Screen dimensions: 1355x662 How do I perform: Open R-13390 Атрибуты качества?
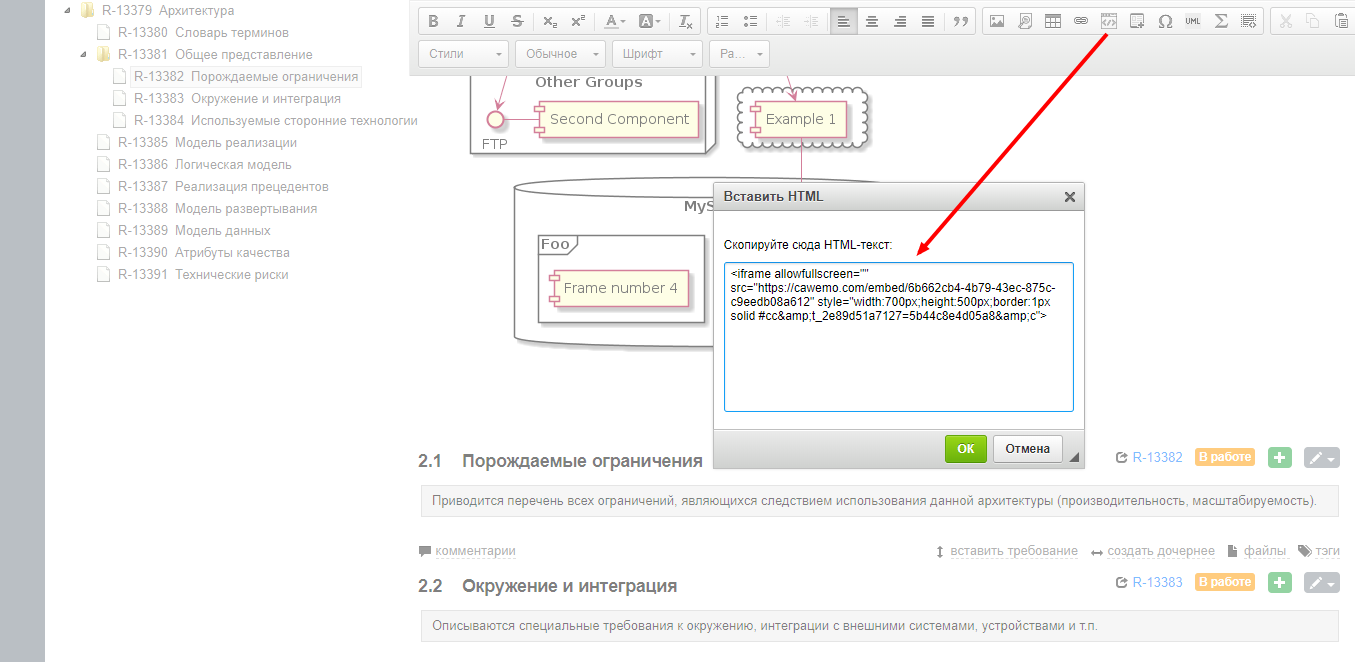pyautogui.click(x=204, y=252)
